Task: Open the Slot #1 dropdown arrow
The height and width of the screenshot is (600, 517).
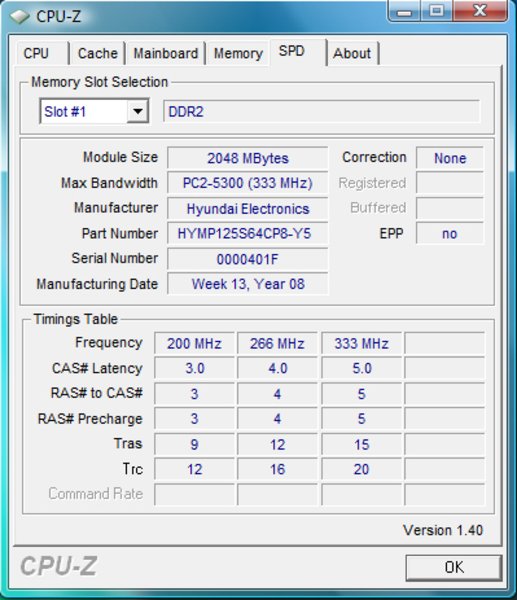Action: pos(137,111)
